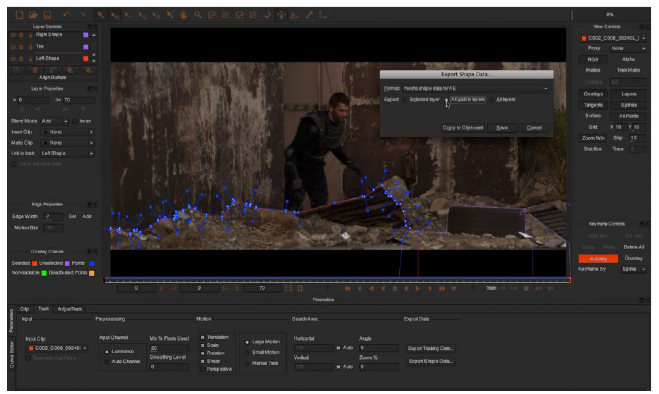659x394 pixels.
Task: Click the Copy to Clipboard button
Action: [x=463, y=128]
